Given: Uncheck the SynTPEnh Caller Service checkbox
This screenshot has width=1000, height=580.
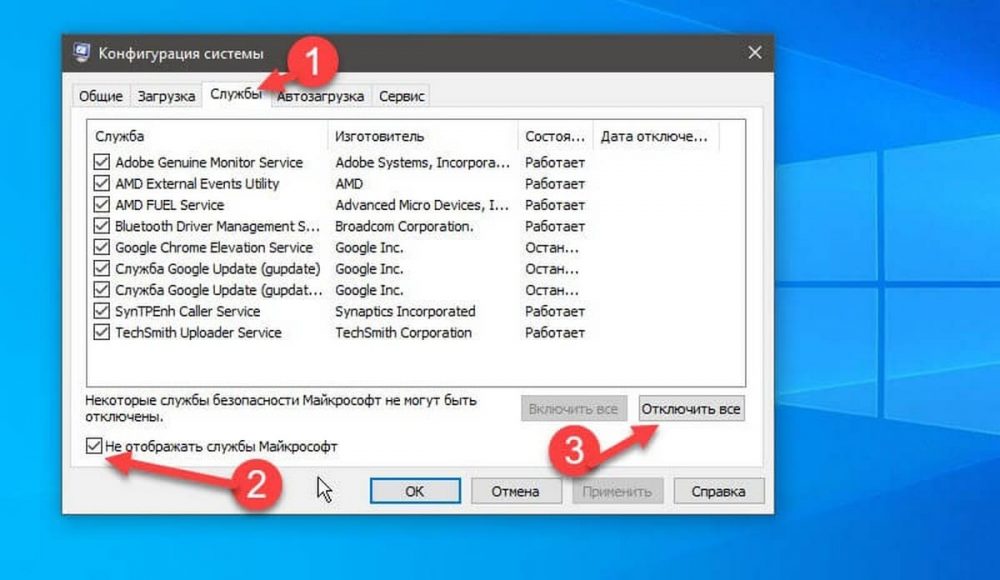Looking at the screenshot, I should [x=101, y=311].
